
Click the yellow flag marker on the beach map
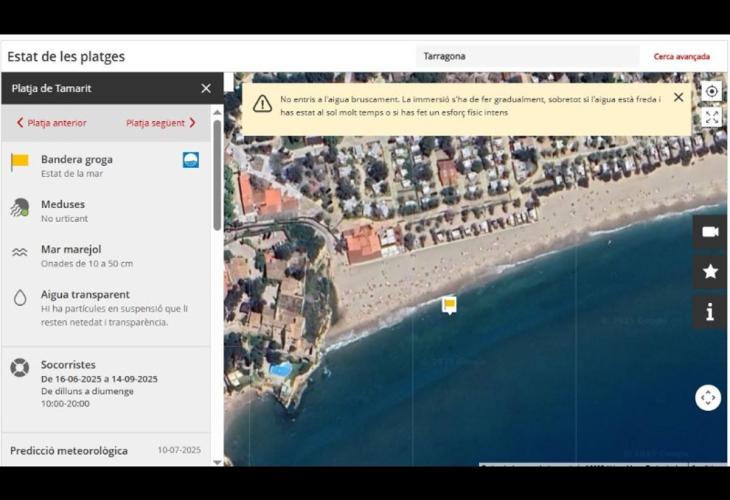coord(450,304)
